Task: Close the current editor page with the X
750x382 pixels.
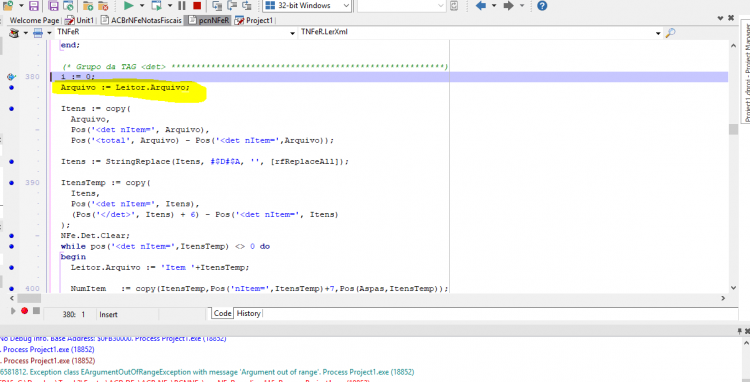Action: pos(731,18)
